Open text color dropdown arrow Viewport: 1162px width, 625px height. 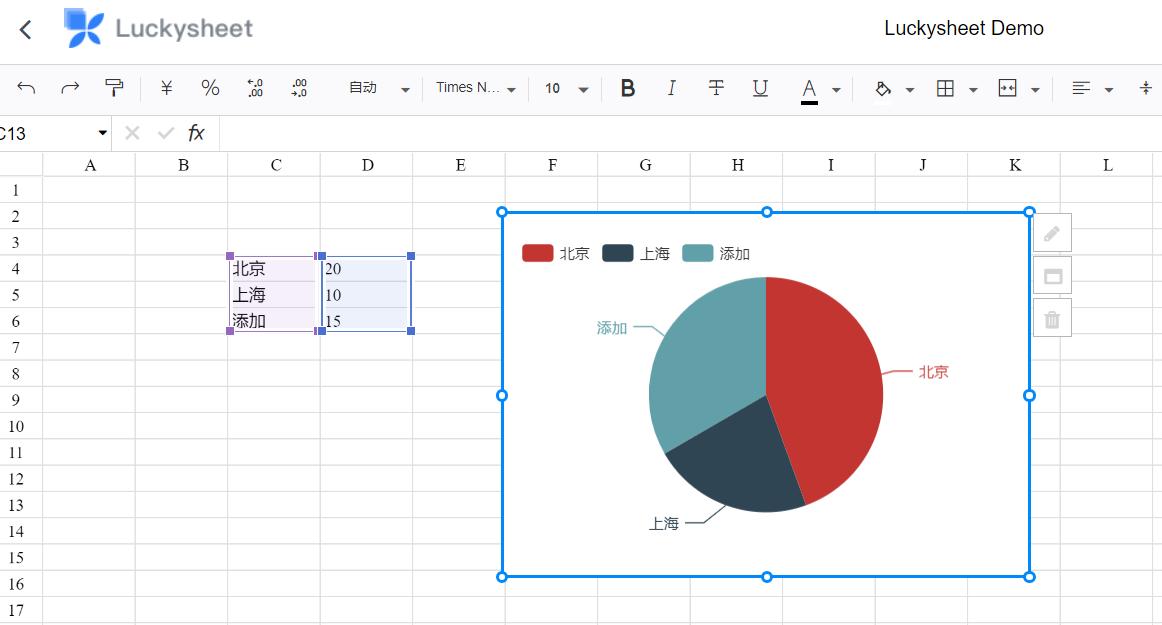tap(837, 90)
